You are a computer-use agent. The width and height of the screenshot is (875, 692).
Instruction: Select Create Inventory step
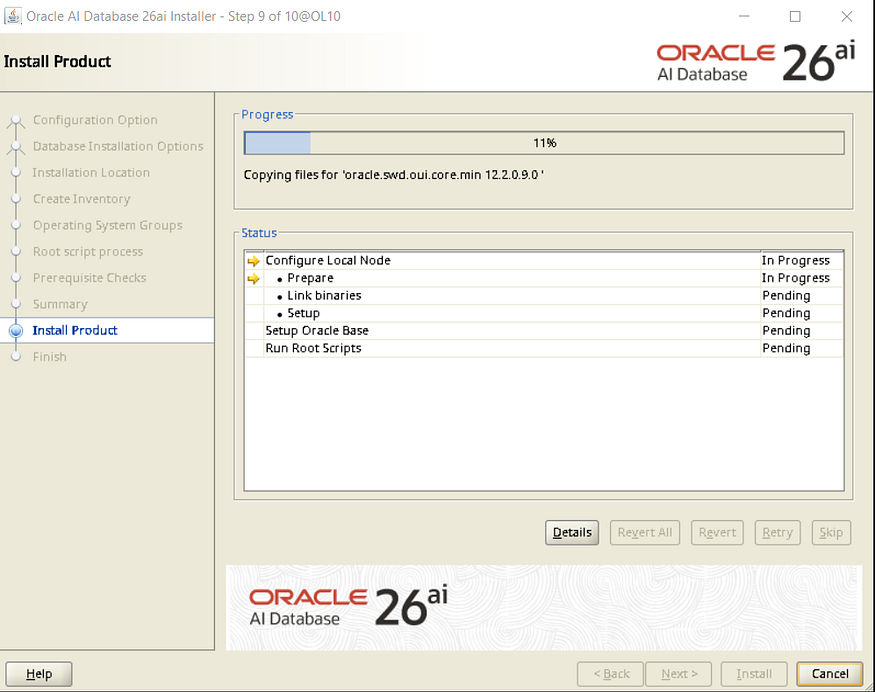pyautogui.click(x=81, y=199)
